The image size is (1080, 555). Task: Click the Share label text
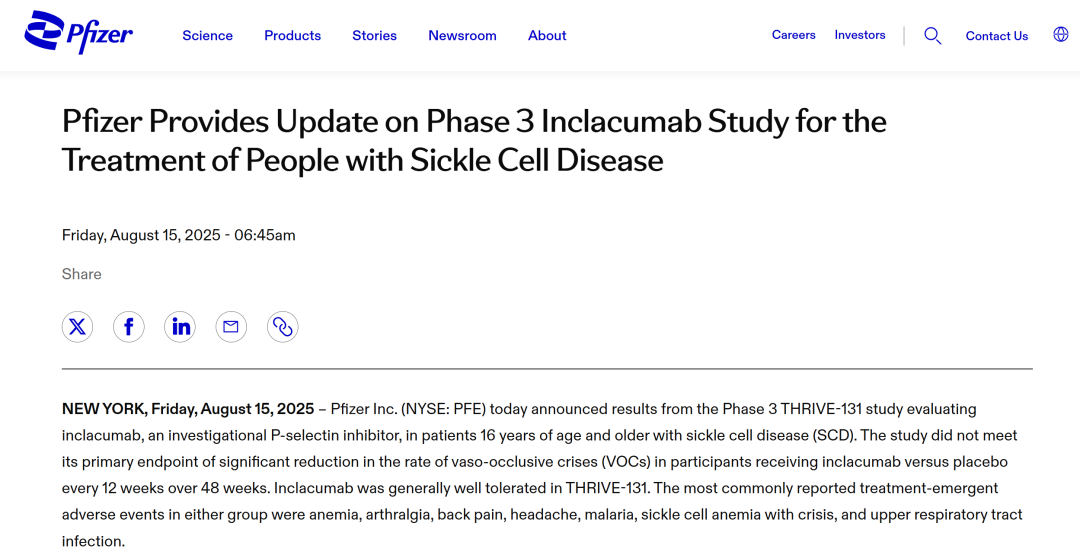(x=81, y=274)
